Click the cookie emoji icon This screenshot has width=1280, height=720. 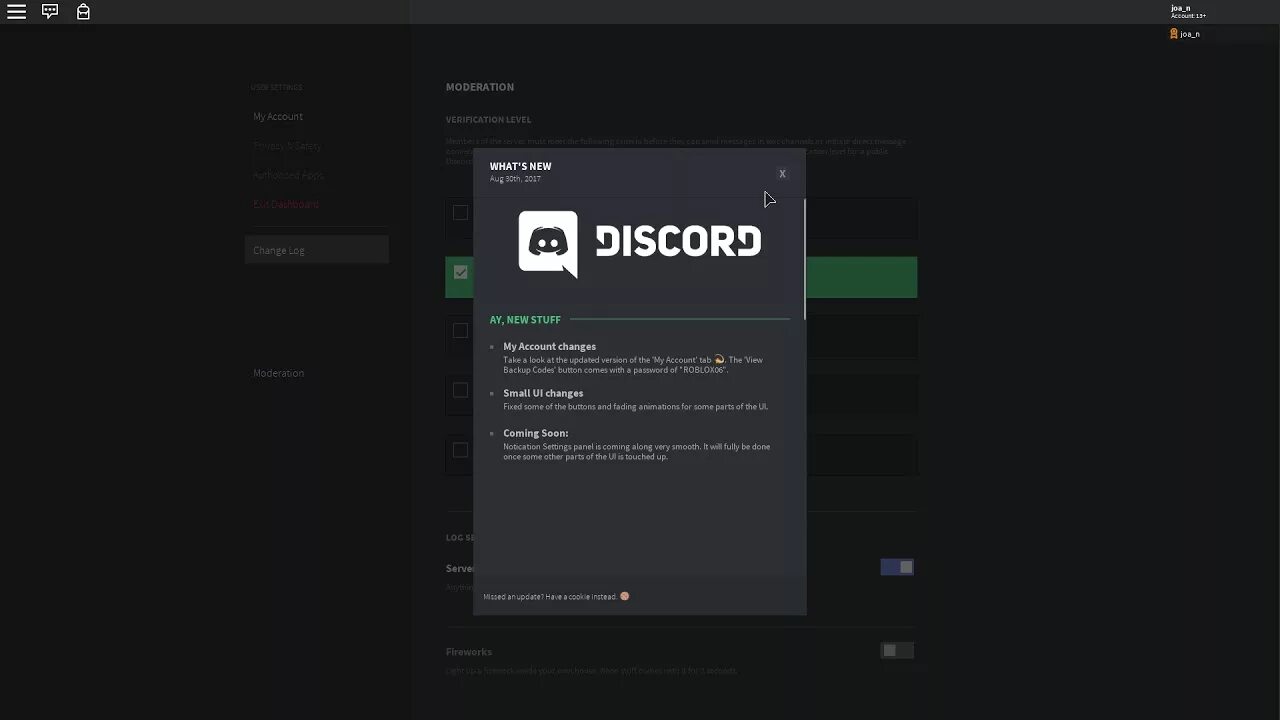pyautogui.click(x=625, y=596)
